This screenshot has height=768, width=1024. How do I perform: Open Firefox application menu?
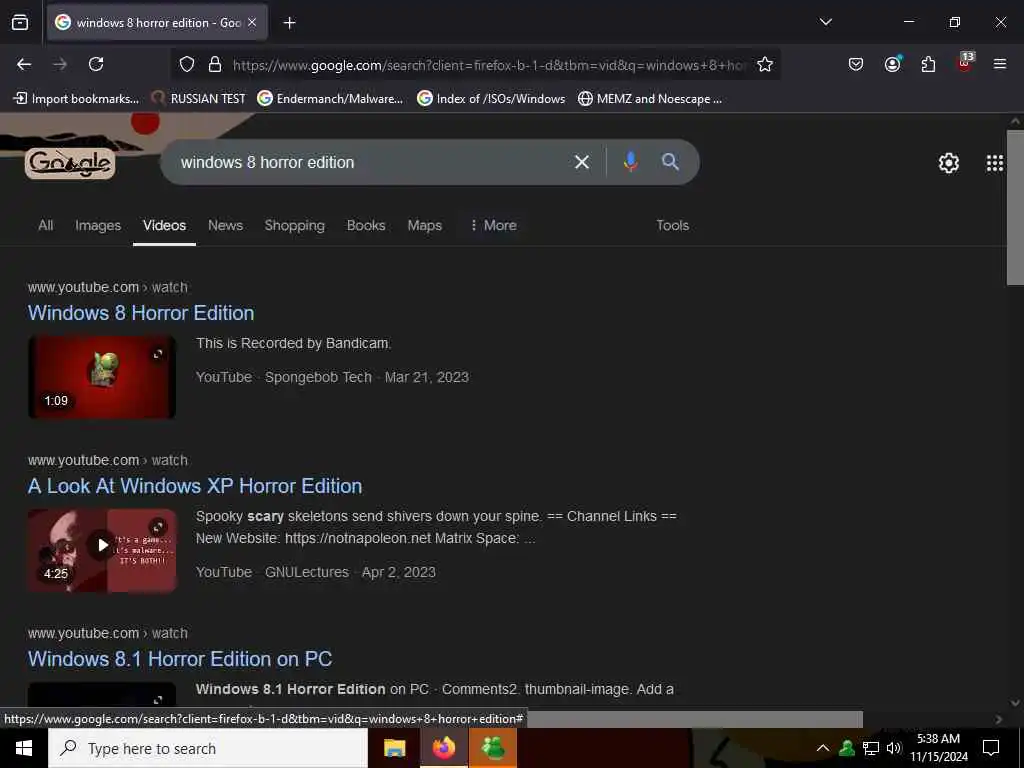pos(1000,64)
